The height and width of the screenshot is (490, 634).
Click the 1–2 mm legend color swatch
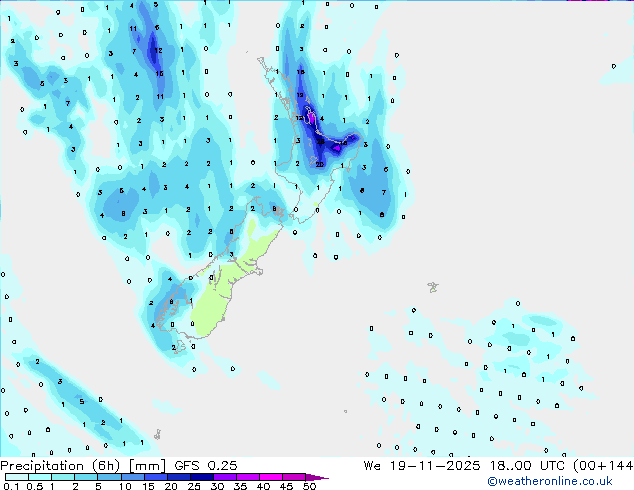(63, 477)
